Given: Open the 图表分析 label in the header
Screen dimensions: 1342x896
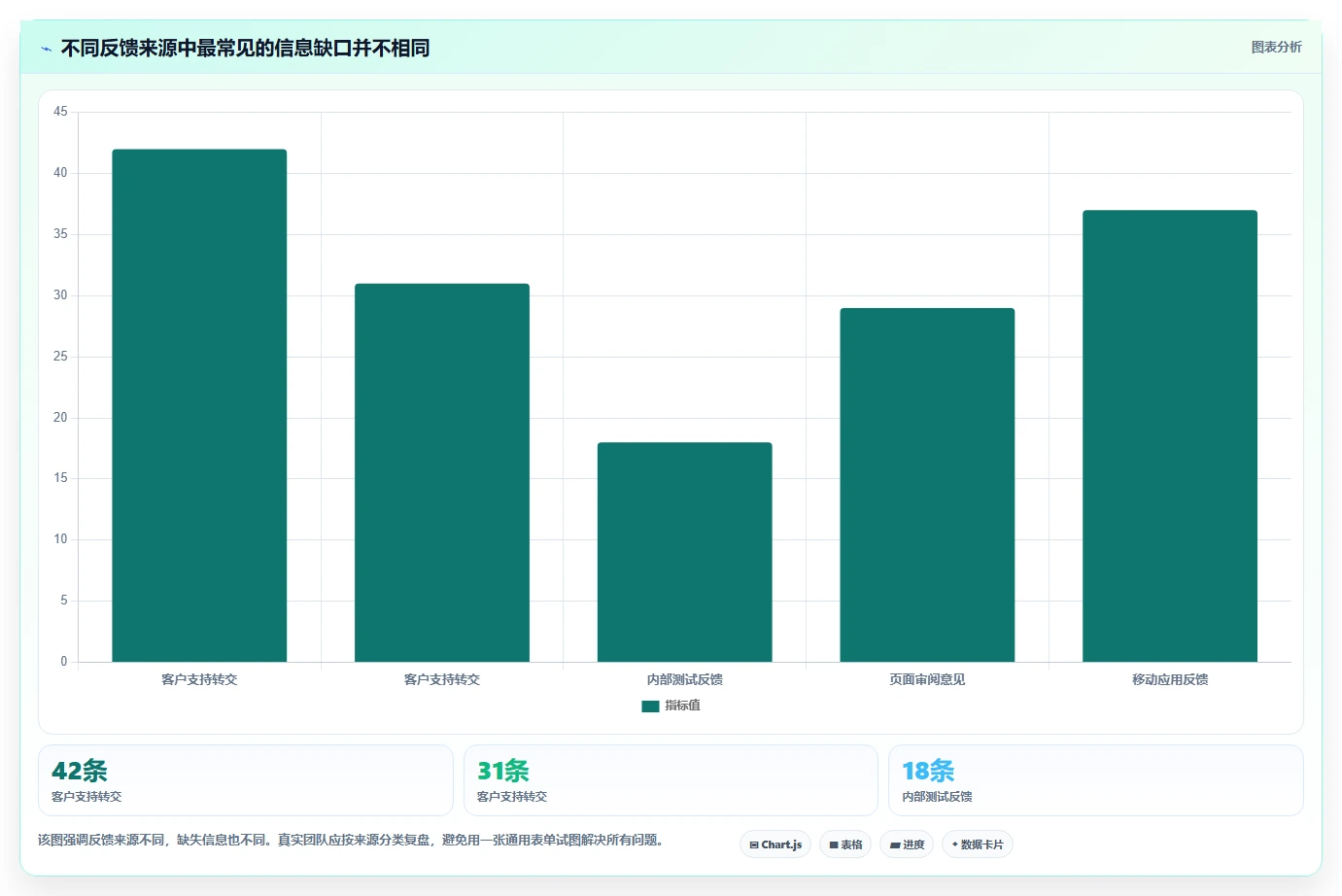Looking at the screenshot, I should tap(1276, 47).
